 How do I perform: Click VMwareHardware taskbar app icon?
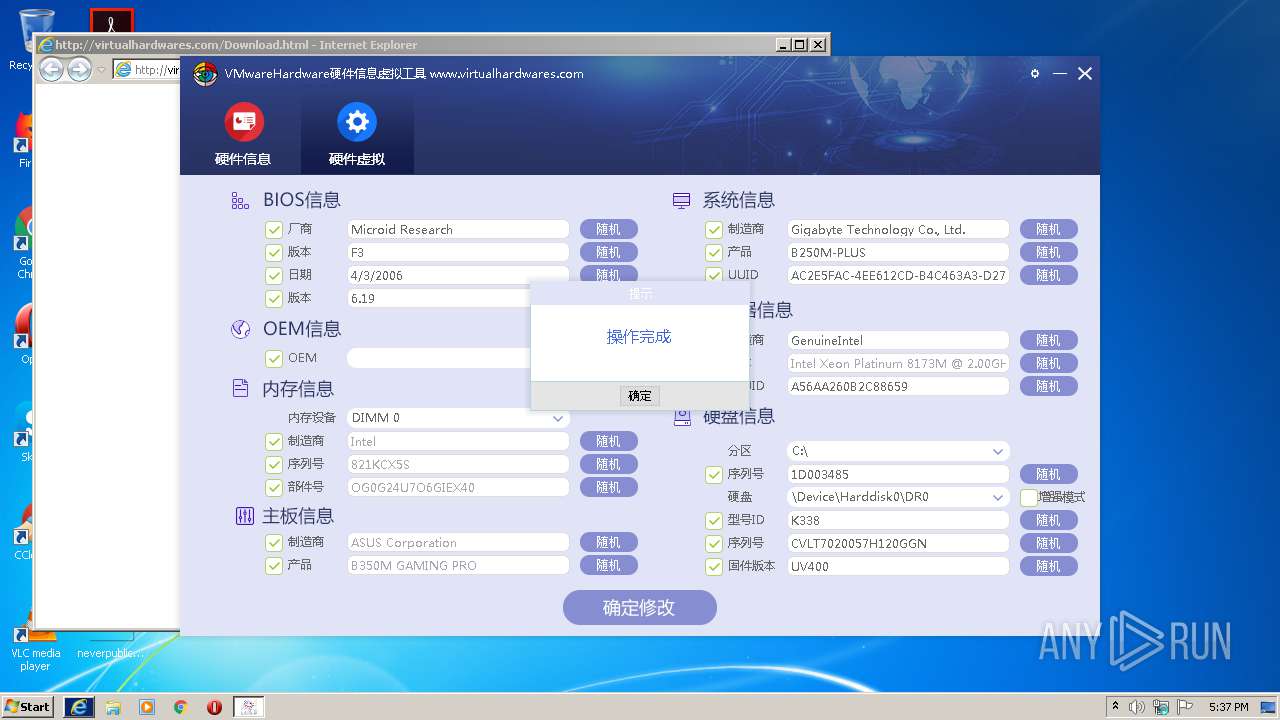248,707
